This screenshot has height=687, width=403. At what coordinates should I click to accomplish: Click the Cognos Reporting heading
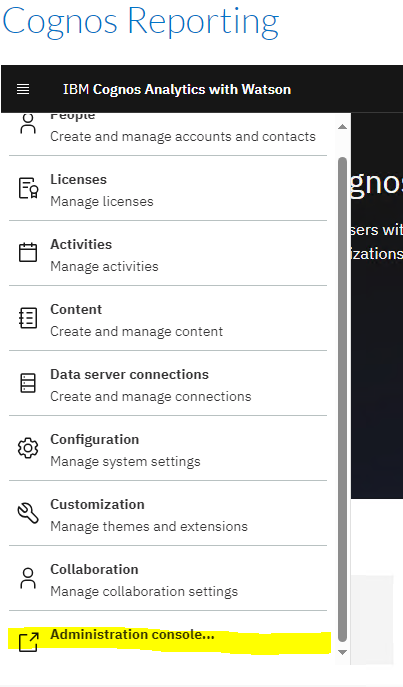click(x=141, y=22)
